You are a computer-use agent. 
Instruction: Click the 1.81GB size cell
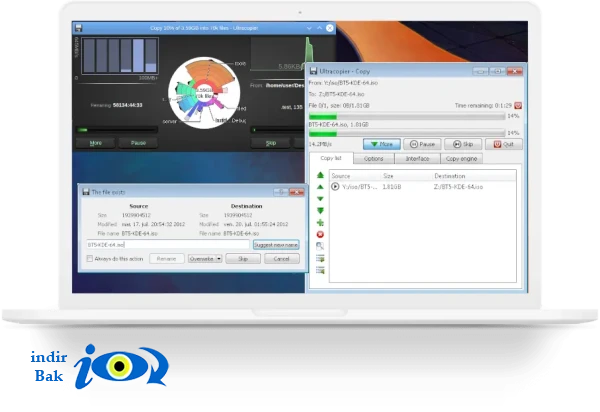(x=392, y=187)
